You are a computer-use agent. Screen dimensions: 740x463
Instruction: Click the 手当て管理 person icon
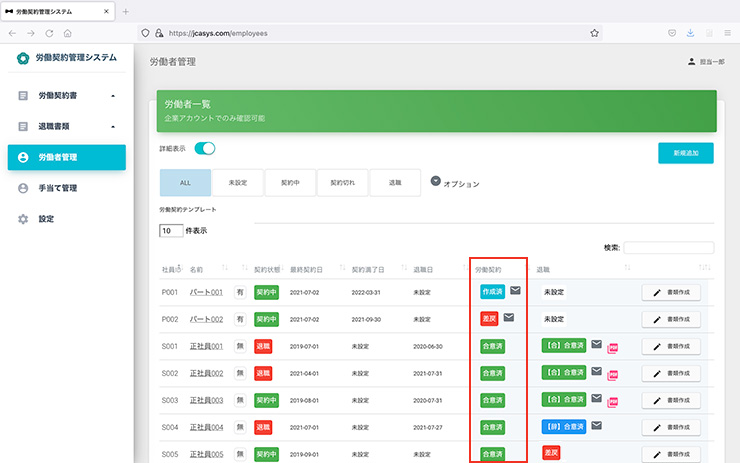23,188
